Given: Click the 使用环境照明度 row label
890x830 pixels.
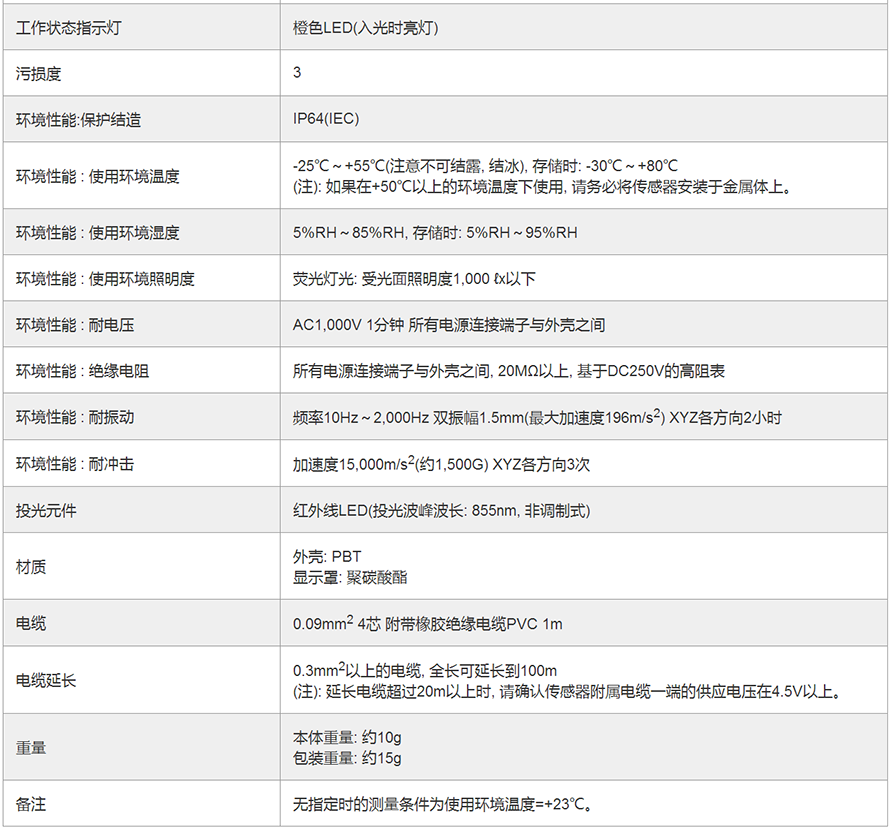Looking at the screenshot, I should pos(104,279).
